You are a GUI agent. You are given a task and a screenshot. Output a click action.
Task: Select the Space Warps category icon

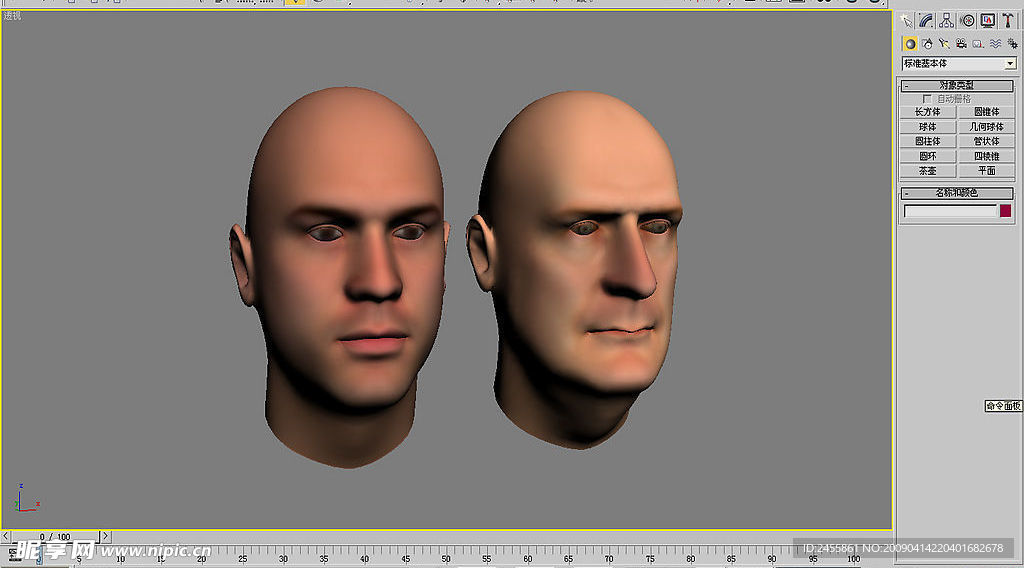pos(995,44)
